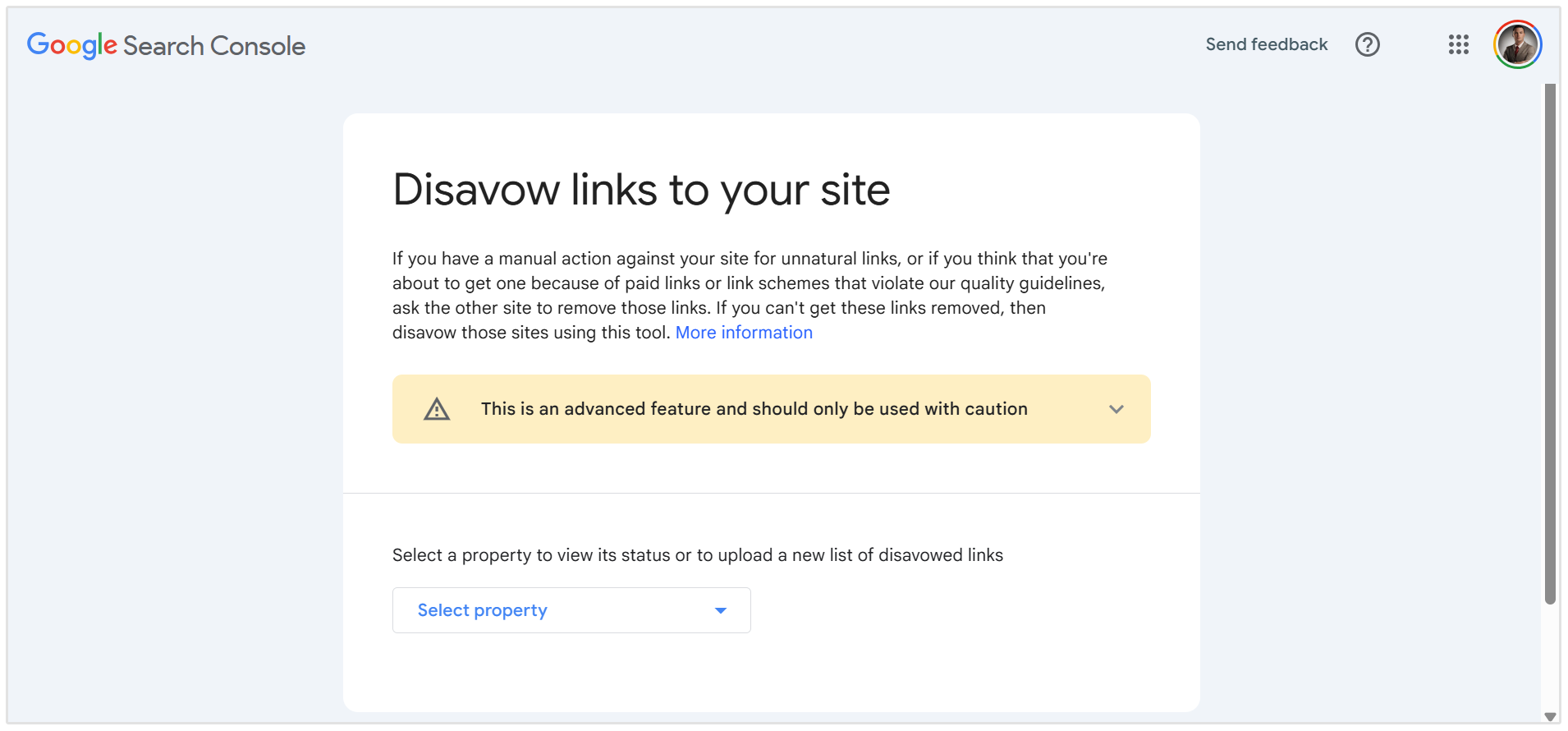Click the warning triangle icon in banner
This screenshot has height=731, width=1568.
pos(437,408)
